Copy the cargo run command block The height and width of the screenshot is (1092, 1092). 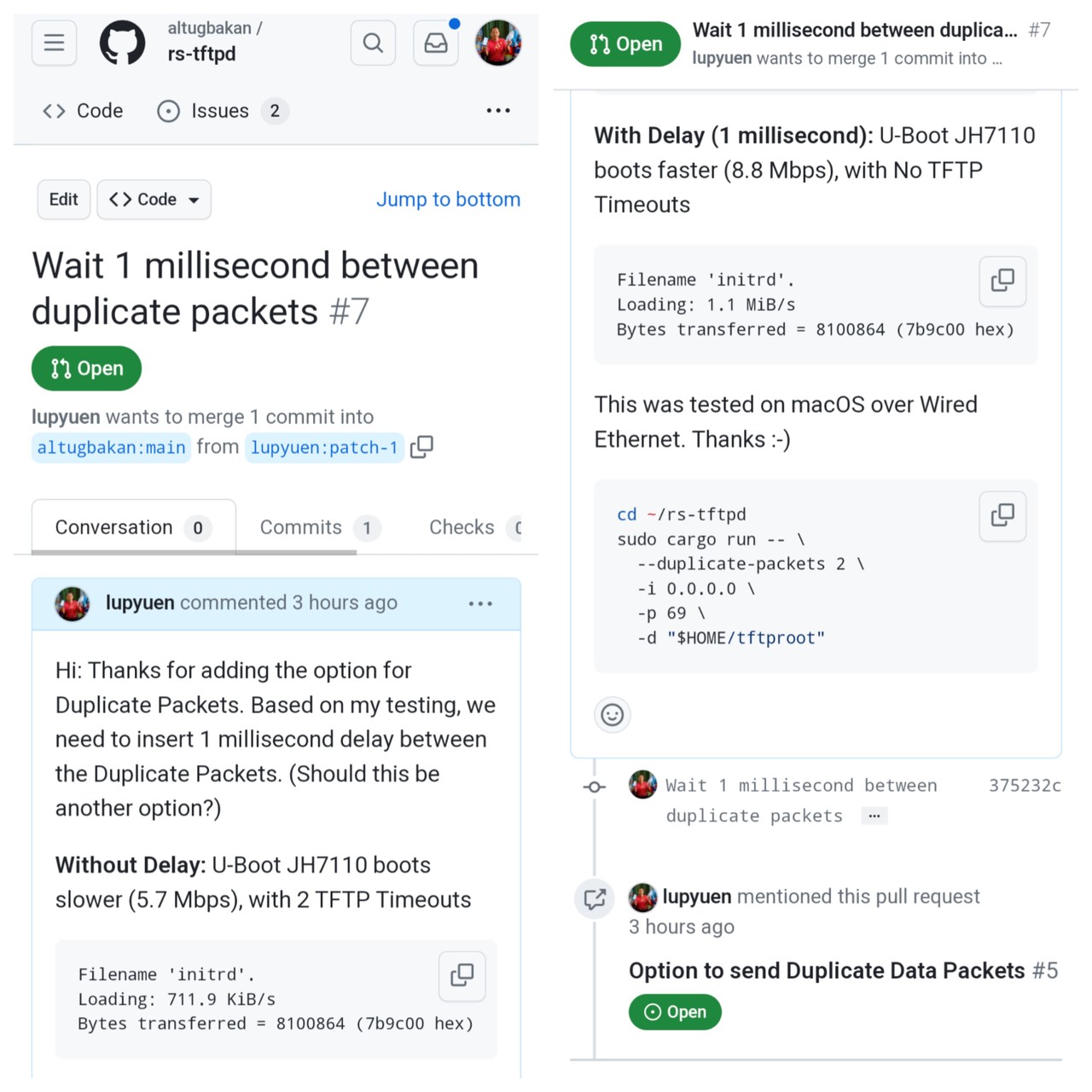1002,515
